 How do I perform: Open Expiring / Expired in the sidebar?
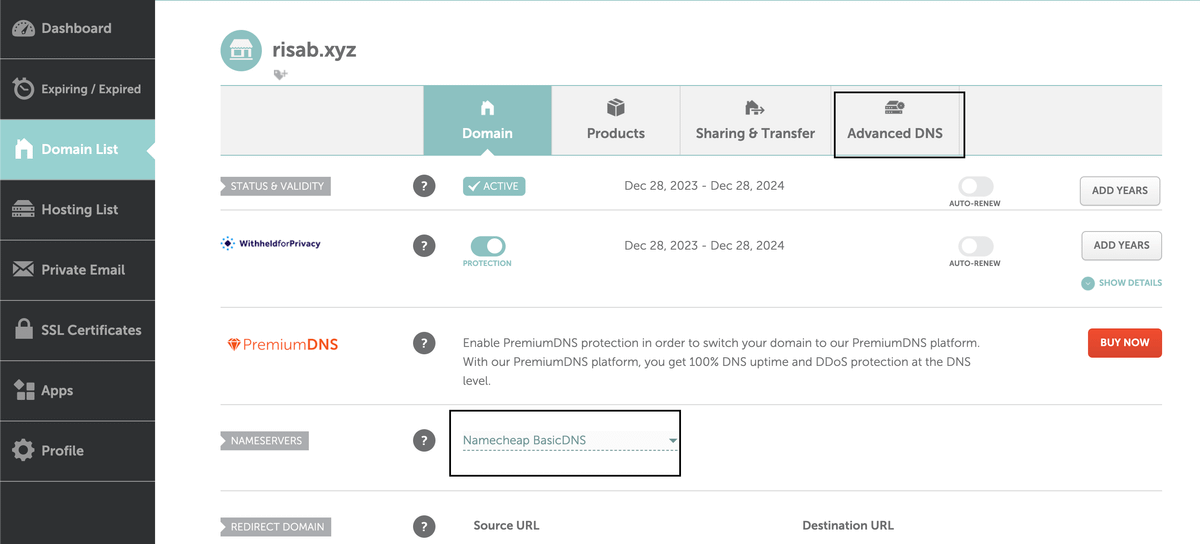click(x=77, y=89)
